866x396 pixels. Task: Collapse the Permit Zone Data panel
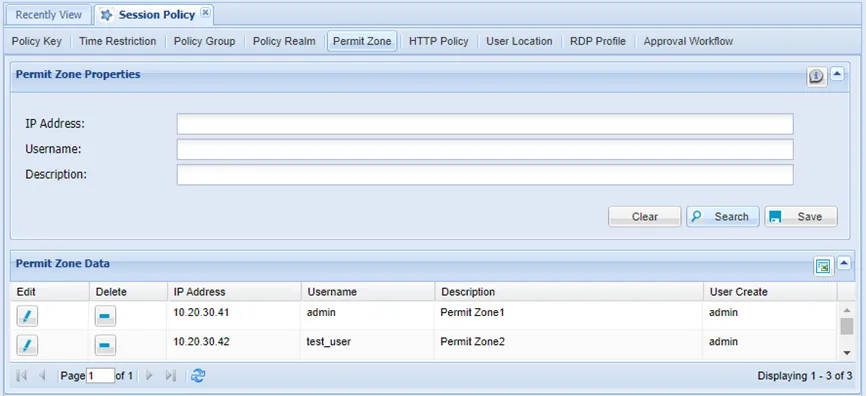click(843, 263)
